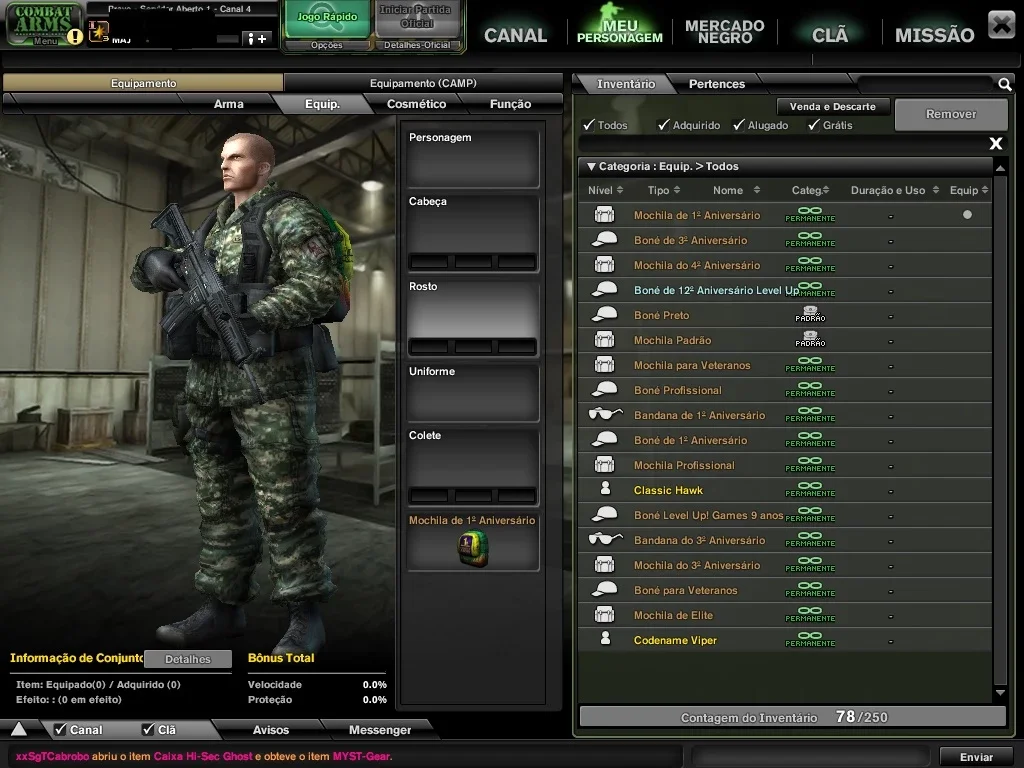This screenshot has height=768, width=1024.
Task: Click the yellow alert notification icon
Action: [x=75, y=36]
